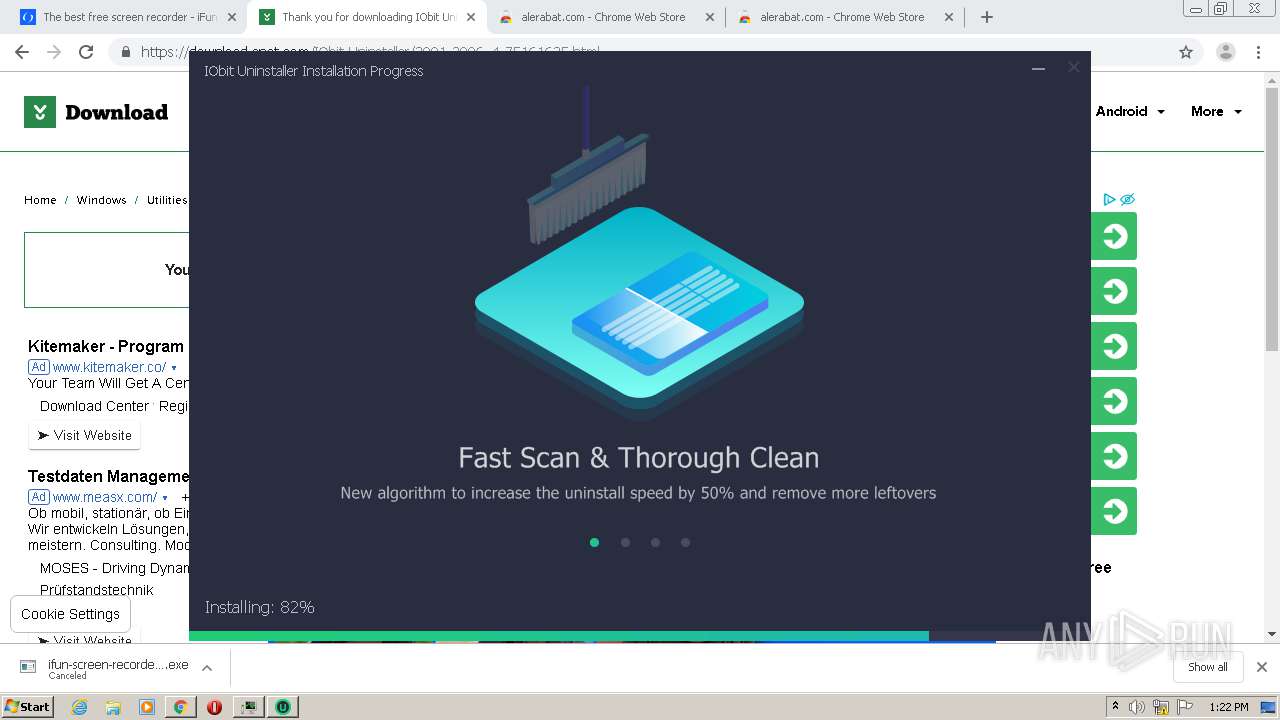Click the Prüfstandstechnik ad sitelink
1280x720 pixels.
point(97,590)
